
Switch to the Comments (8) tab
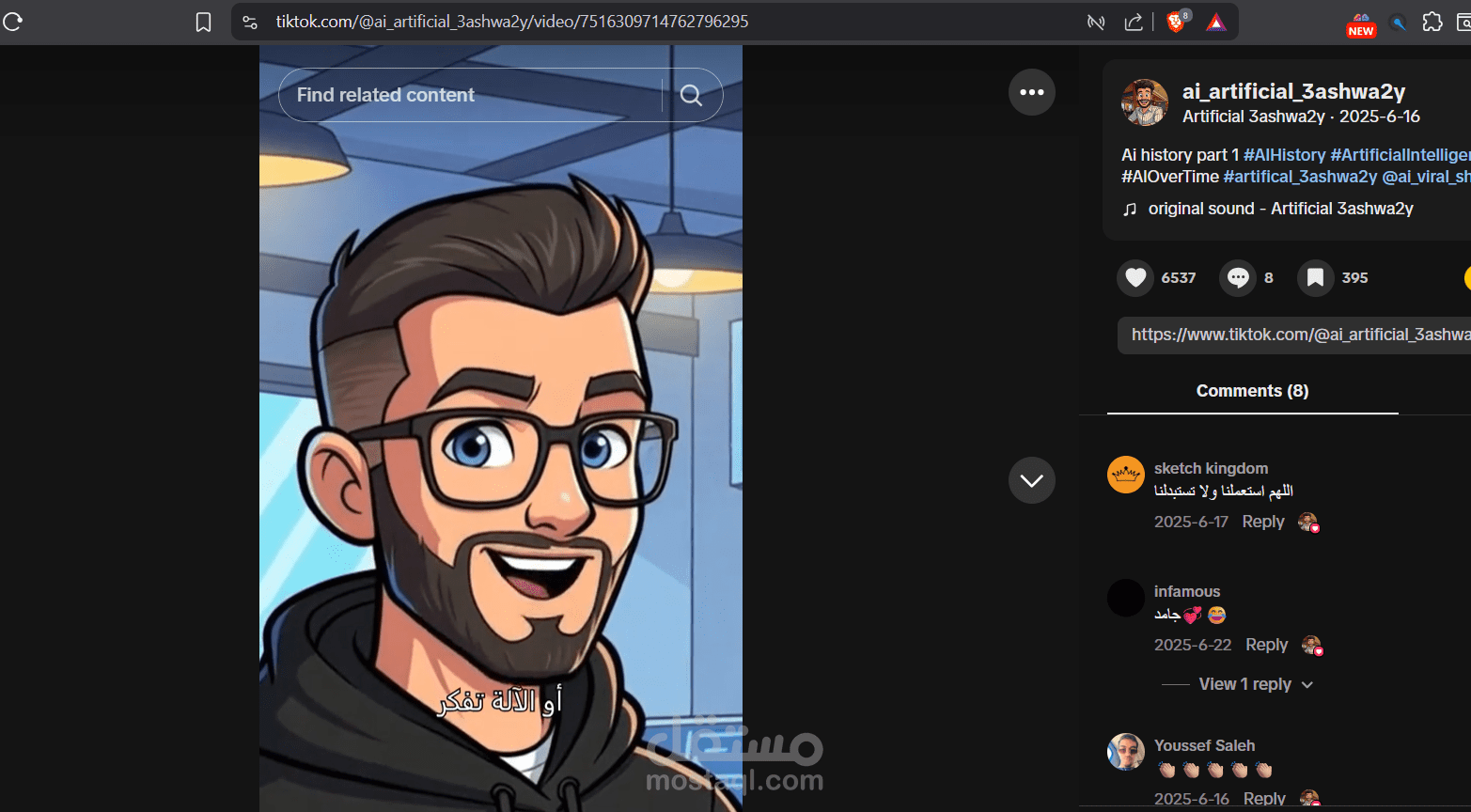[x=1252, y=391]
